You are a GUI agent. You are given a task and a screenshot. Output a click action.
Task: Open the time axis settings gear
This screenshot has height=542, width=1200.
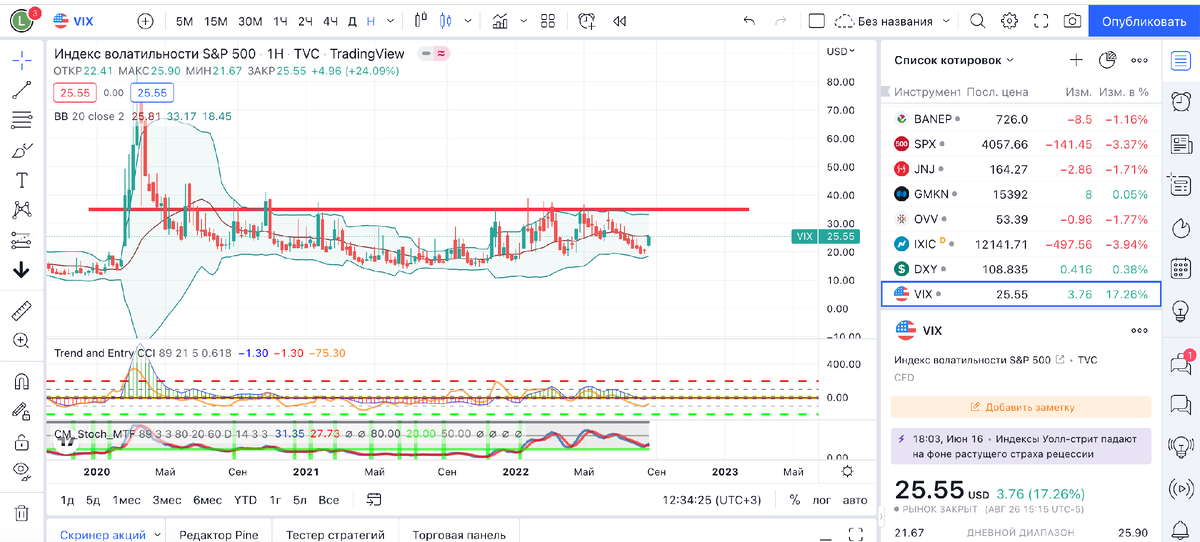point(847,470)
